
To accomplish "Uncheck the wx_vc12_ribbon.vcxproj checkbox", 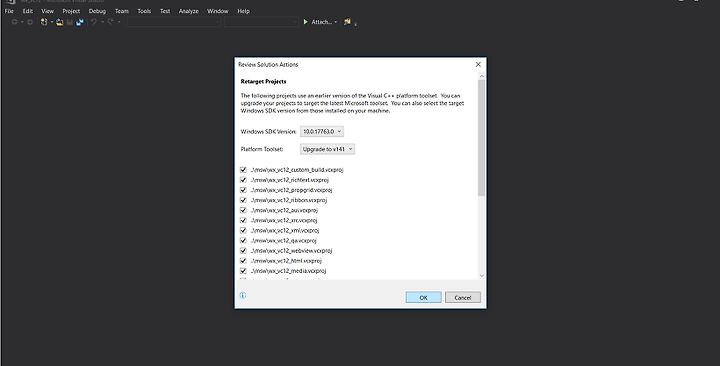I will tap(243, 200).
